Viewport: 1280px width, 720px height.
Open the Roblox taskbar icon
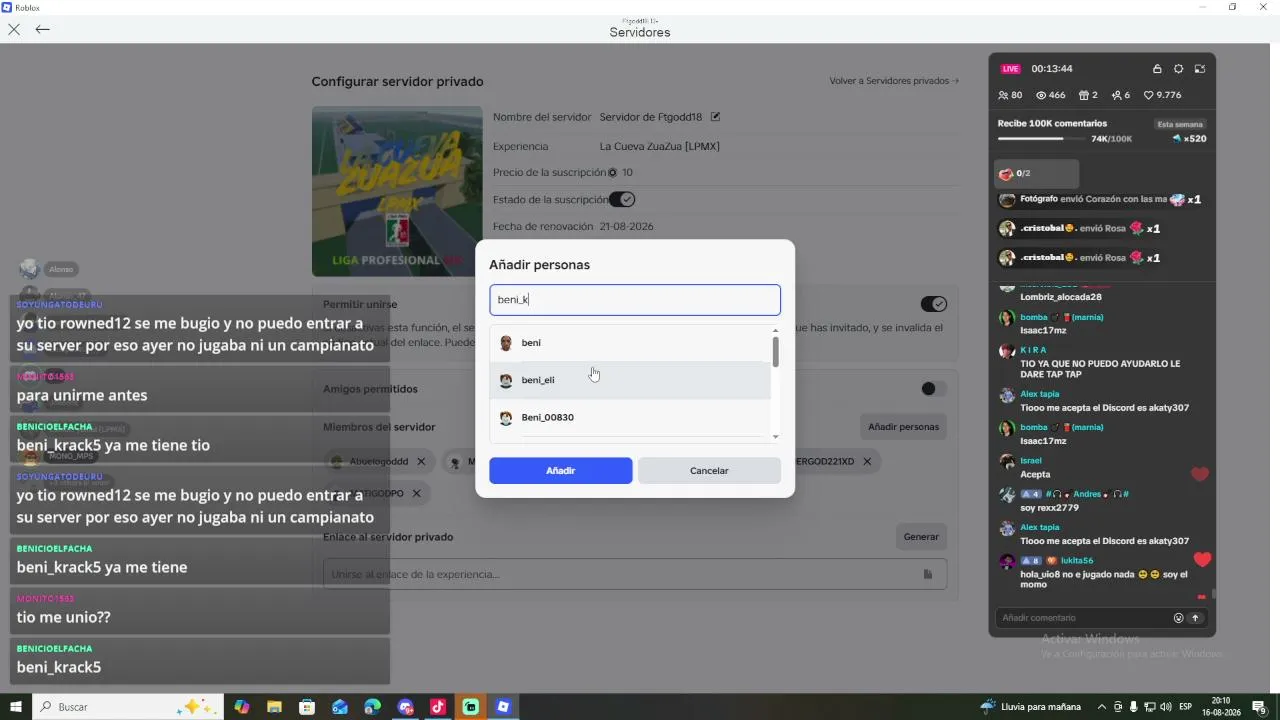(x=503, y=707)
